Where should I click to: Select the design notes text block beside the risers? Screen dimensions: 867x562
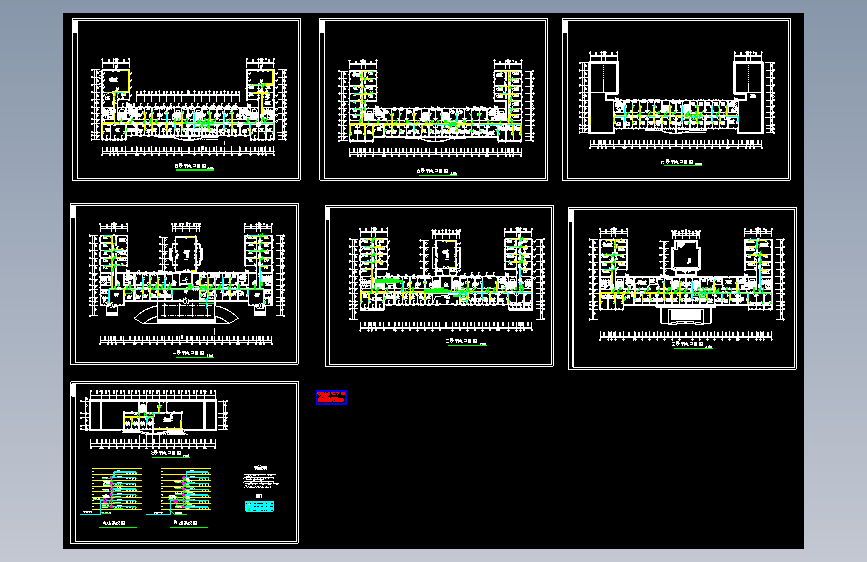click(260, 477)
